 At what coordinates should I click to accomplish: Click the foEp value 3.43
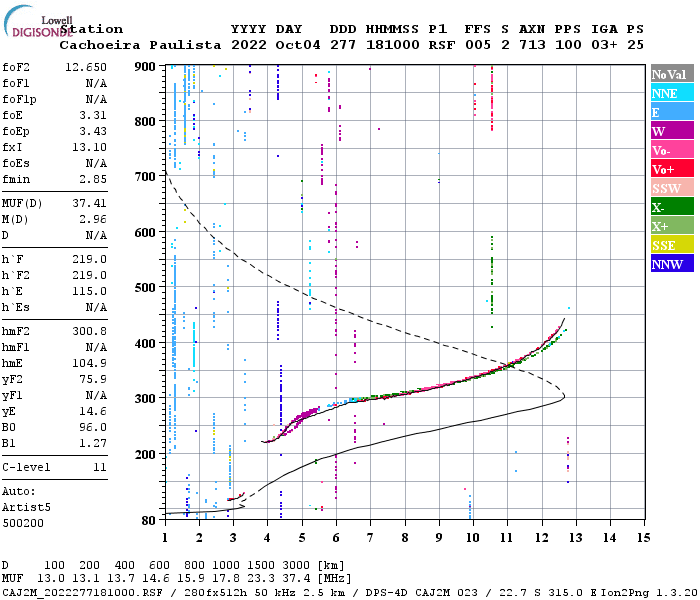pyautogui.click(x=93, y=131)
